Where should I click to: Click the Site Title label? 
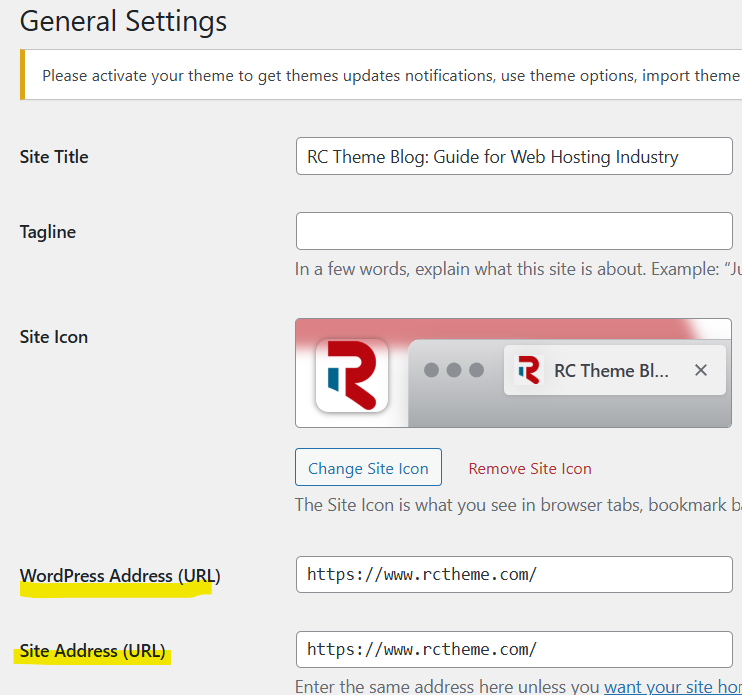[x=54, y=157]
